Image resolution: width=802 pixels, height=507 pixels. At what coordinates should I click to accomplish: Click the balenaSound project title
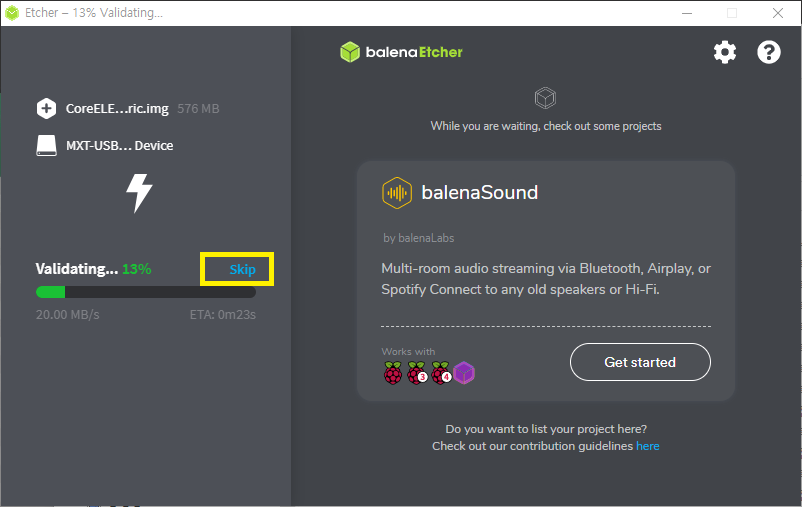click(x=480, y=193)
